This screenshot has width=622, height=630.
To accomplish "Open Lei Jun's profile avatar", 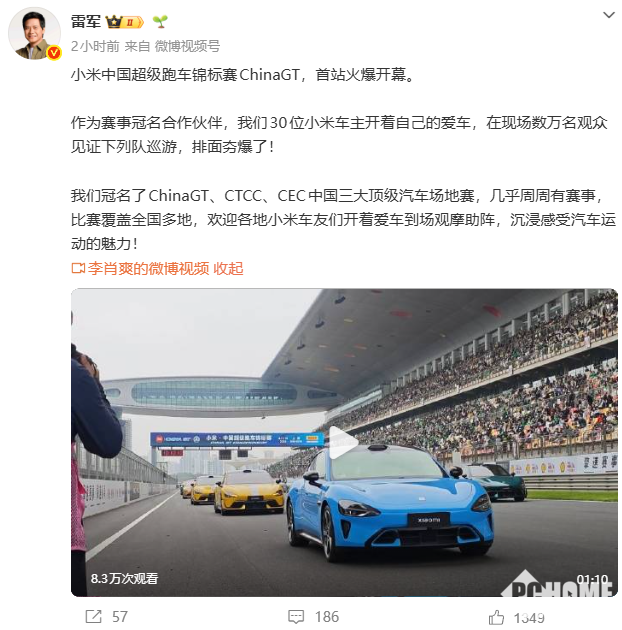I will [x=35, y=34].
